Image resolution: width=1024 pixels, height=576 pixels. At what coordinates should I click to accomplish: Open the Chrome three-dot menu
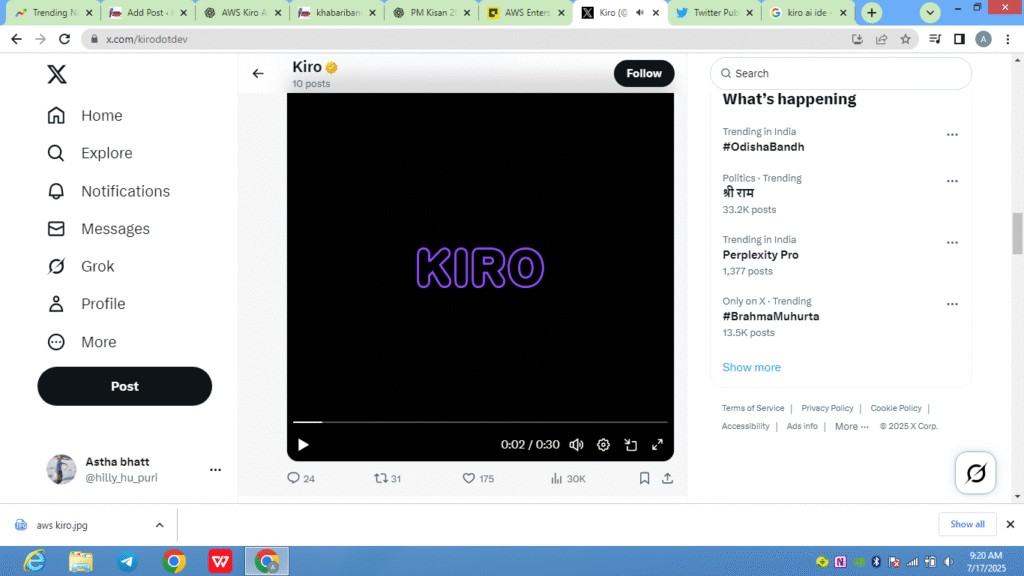[x=1008, y=39]
